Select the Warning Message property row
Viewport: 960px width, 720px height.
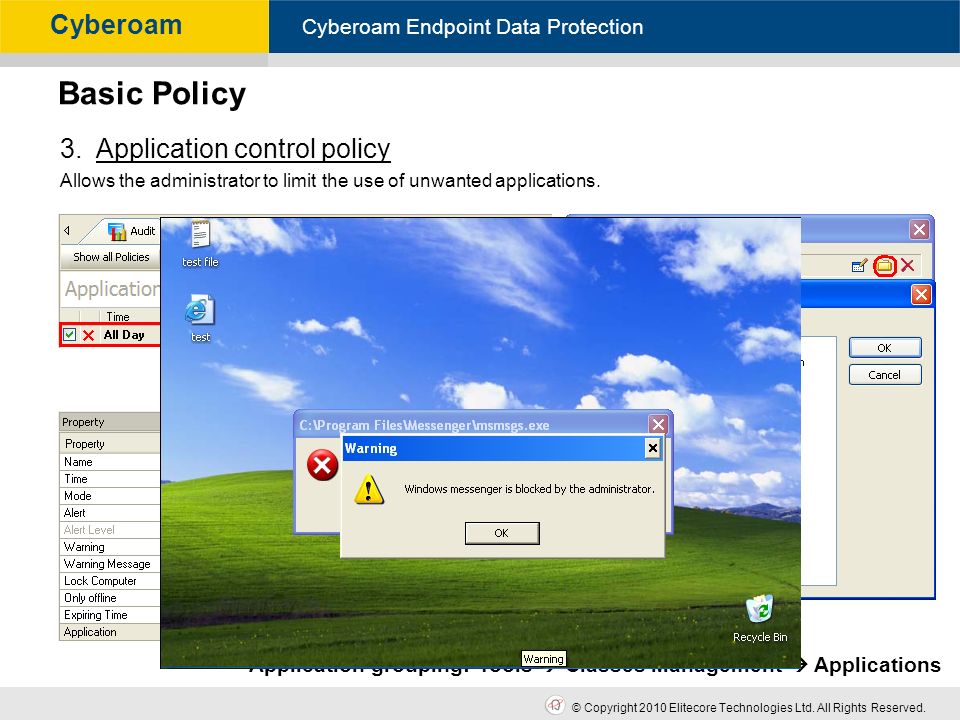[110, 564]
